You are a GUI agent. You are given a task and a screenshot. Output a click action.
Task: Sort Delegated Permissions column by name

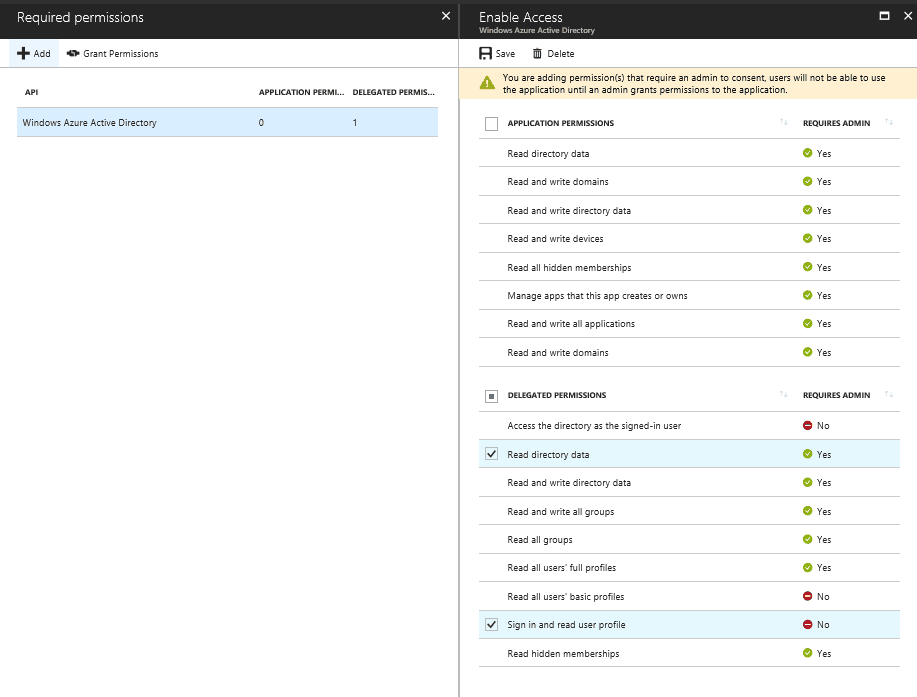click(x=784, y=395)
